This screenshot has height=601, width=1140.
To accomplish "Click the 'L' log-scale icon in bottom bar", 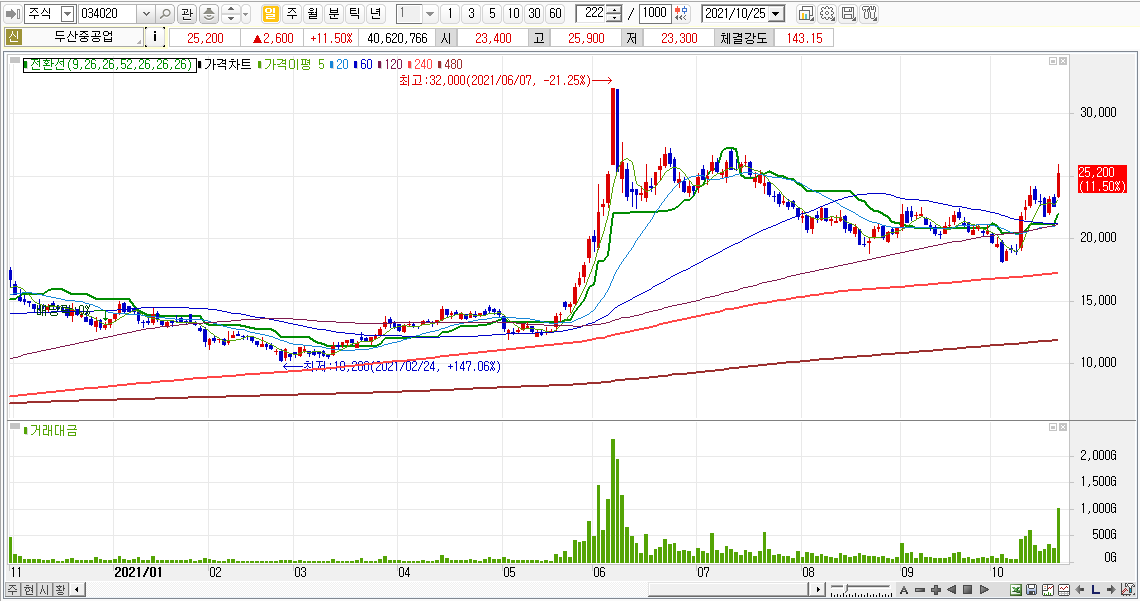I will [x=1096, y=589].
